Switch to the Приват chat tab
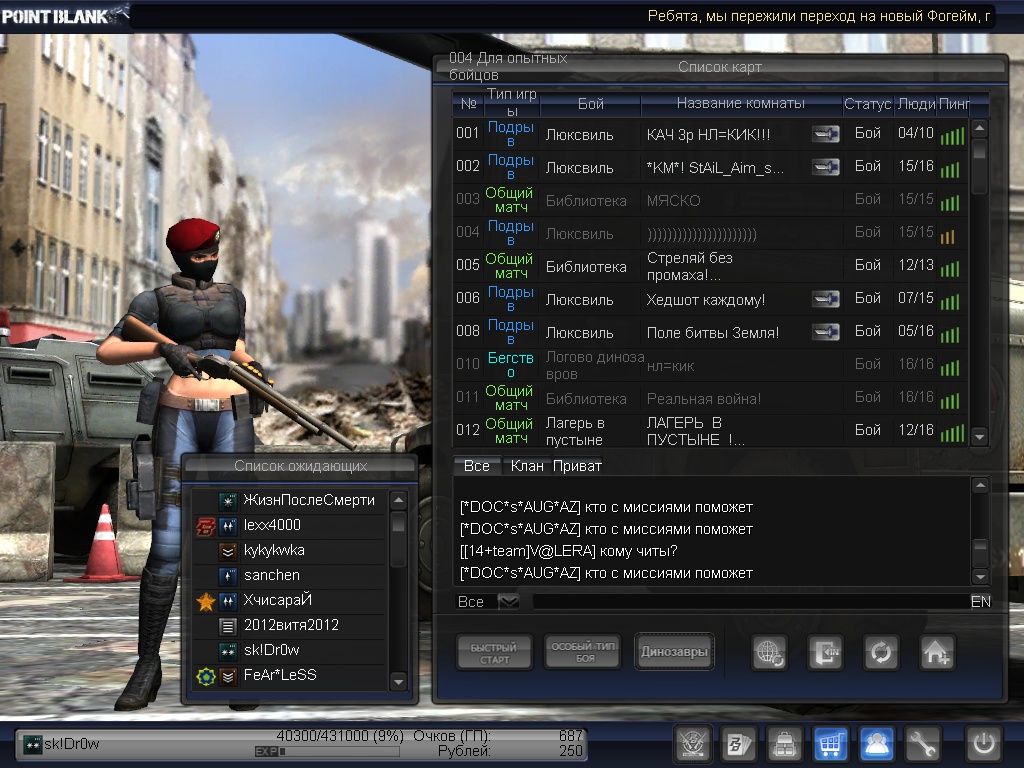Viewport: 1024px width, 768px height. coord(577,466)
